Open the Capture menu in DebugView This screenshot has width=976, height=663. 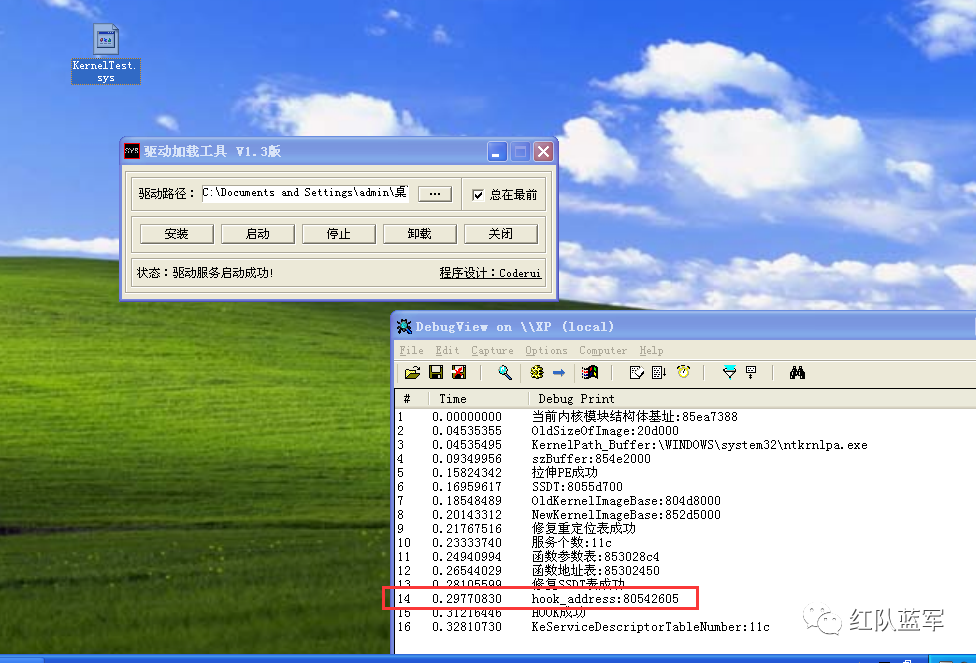pyautogui.click(x=492, y=350)
